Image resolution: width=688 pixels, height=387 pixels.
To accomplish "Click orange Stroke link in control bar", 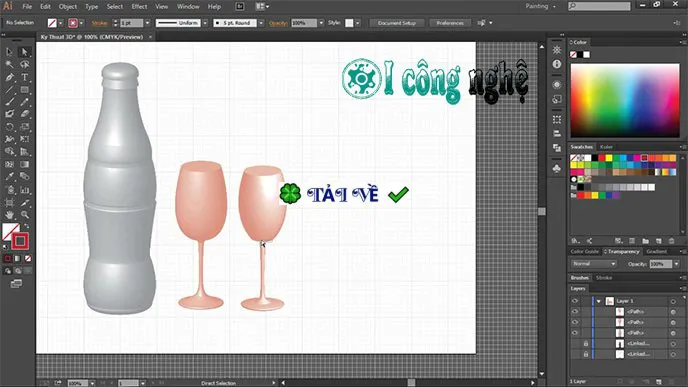I will click(x=100, y=23).
